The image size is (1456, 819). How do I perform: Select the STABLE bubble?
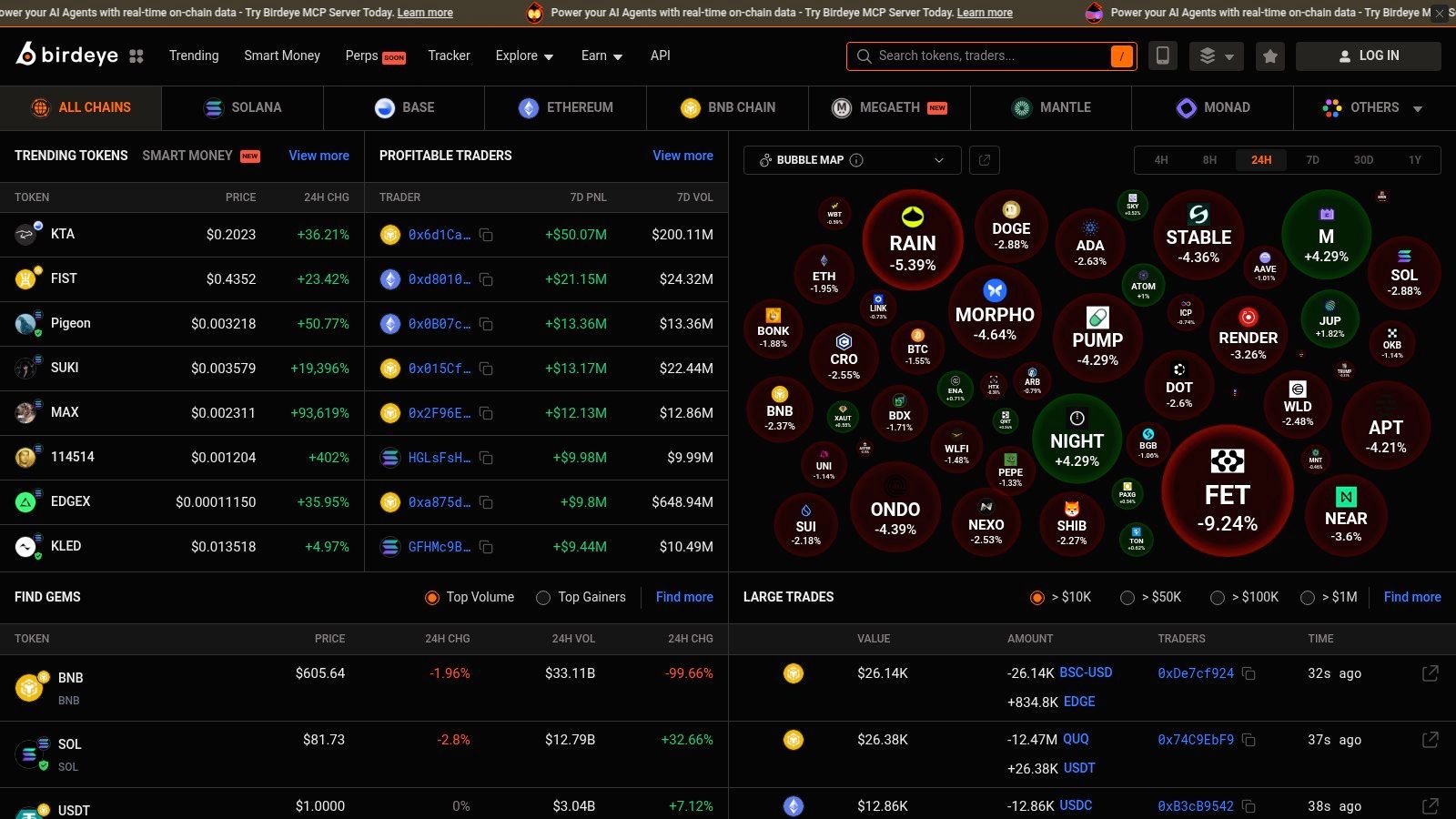[x=1198, y=236]
